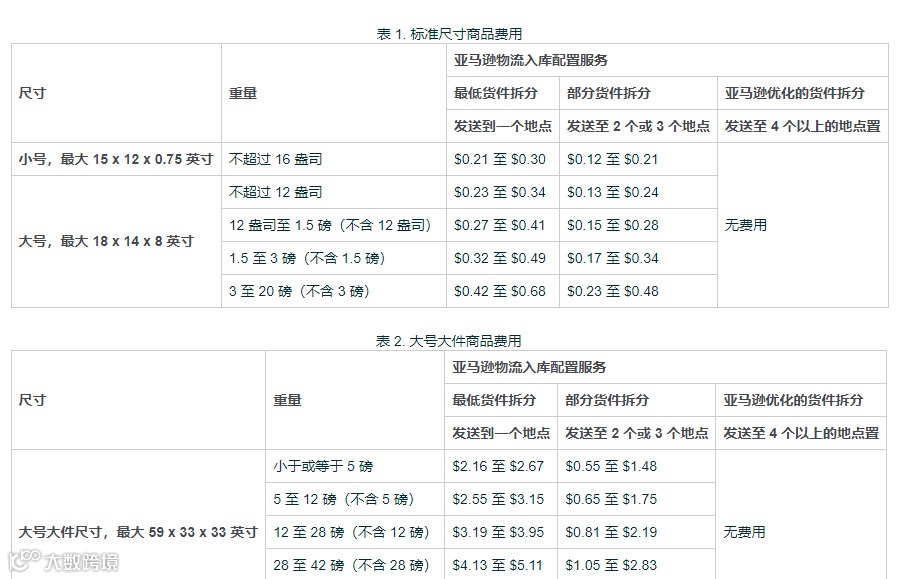The image size is (909, 579).
Task: Click the value $0.12 至 $0.21
Action: [x=613, y=159]
